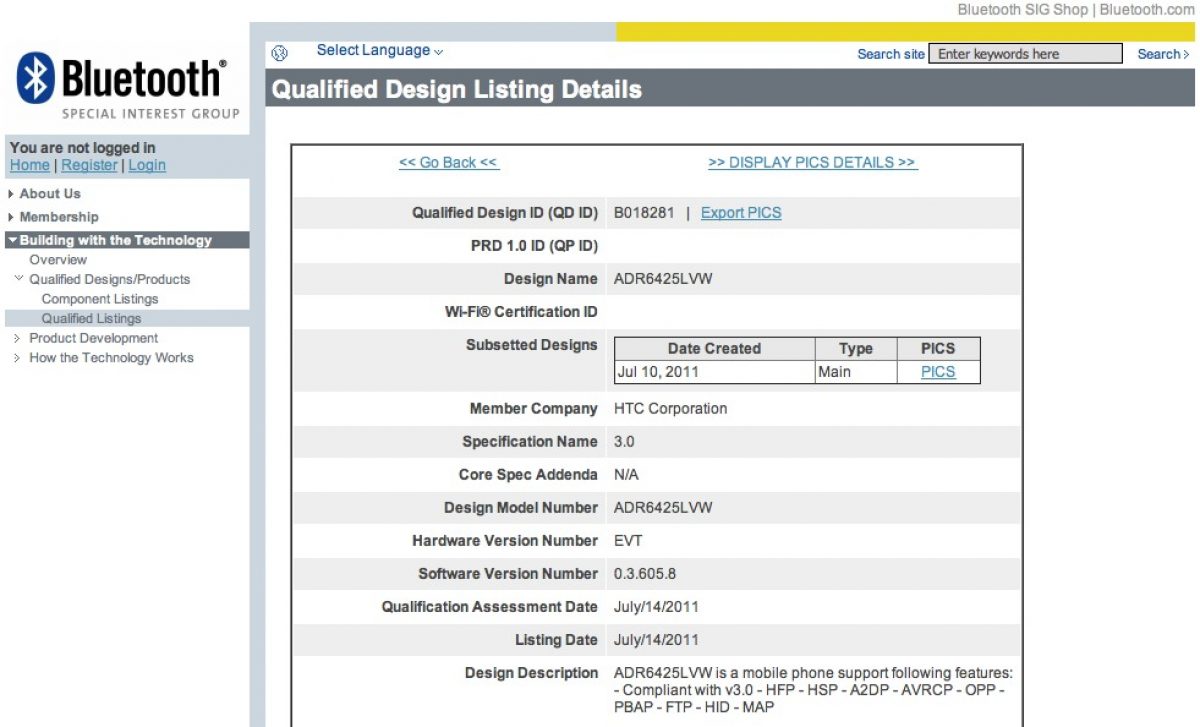Open the Bluetooth SIG Shop link

coord(1022,10)
